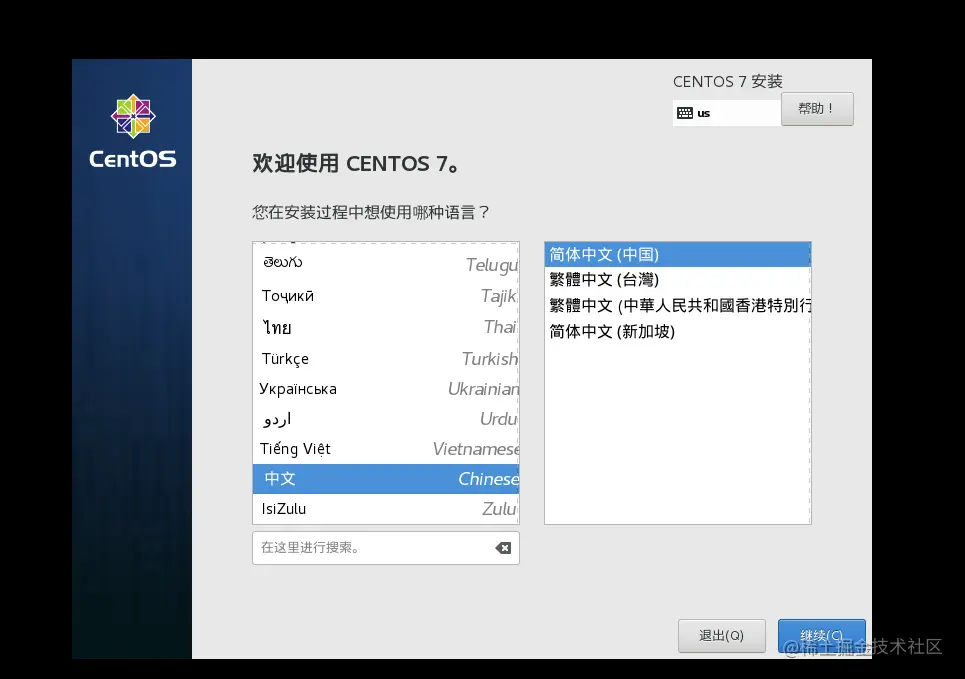Select IsiZulu (Zulu) in the language list

click(386, 508)
